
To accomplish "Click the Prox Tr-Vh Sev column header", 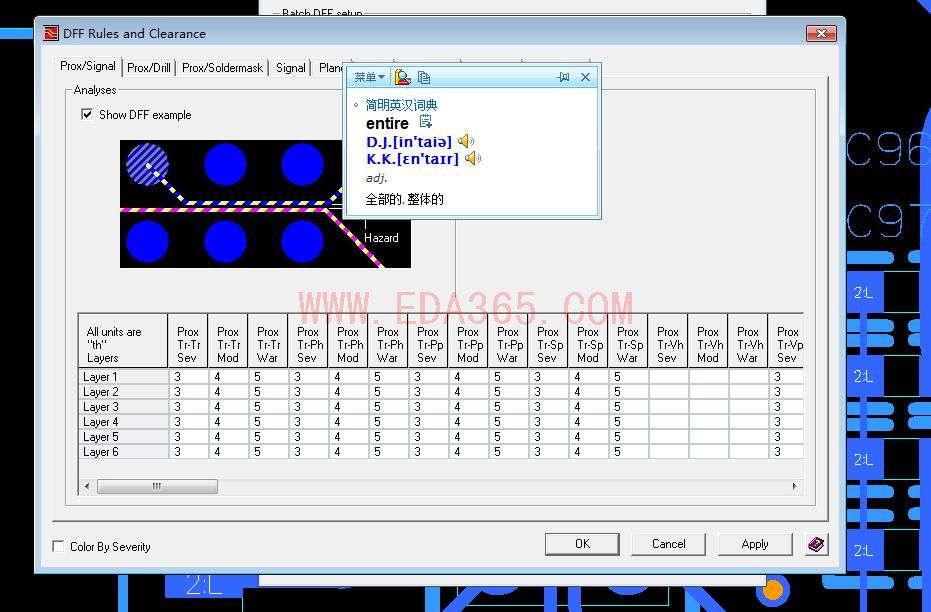I will point(668,341).
